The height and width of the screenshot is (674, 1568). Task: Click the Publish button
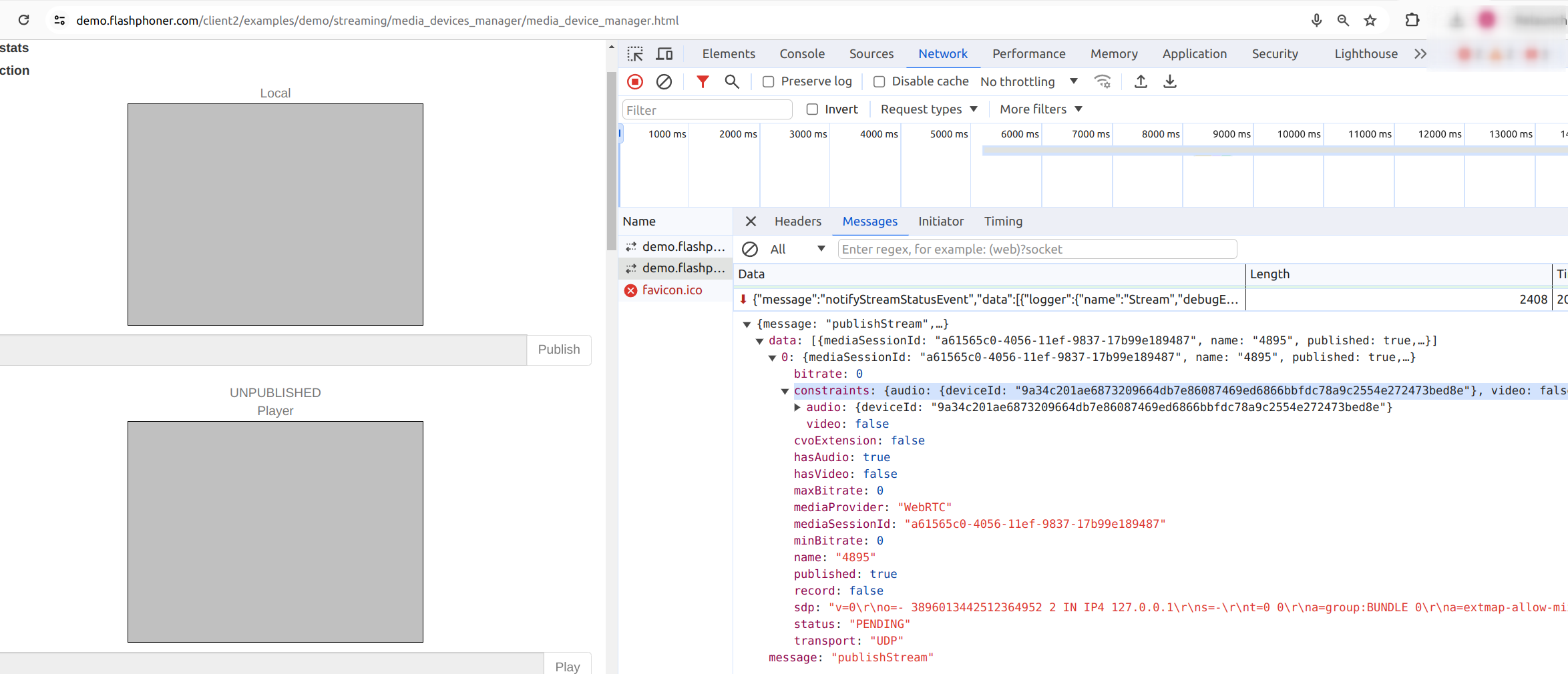(559, 350)
